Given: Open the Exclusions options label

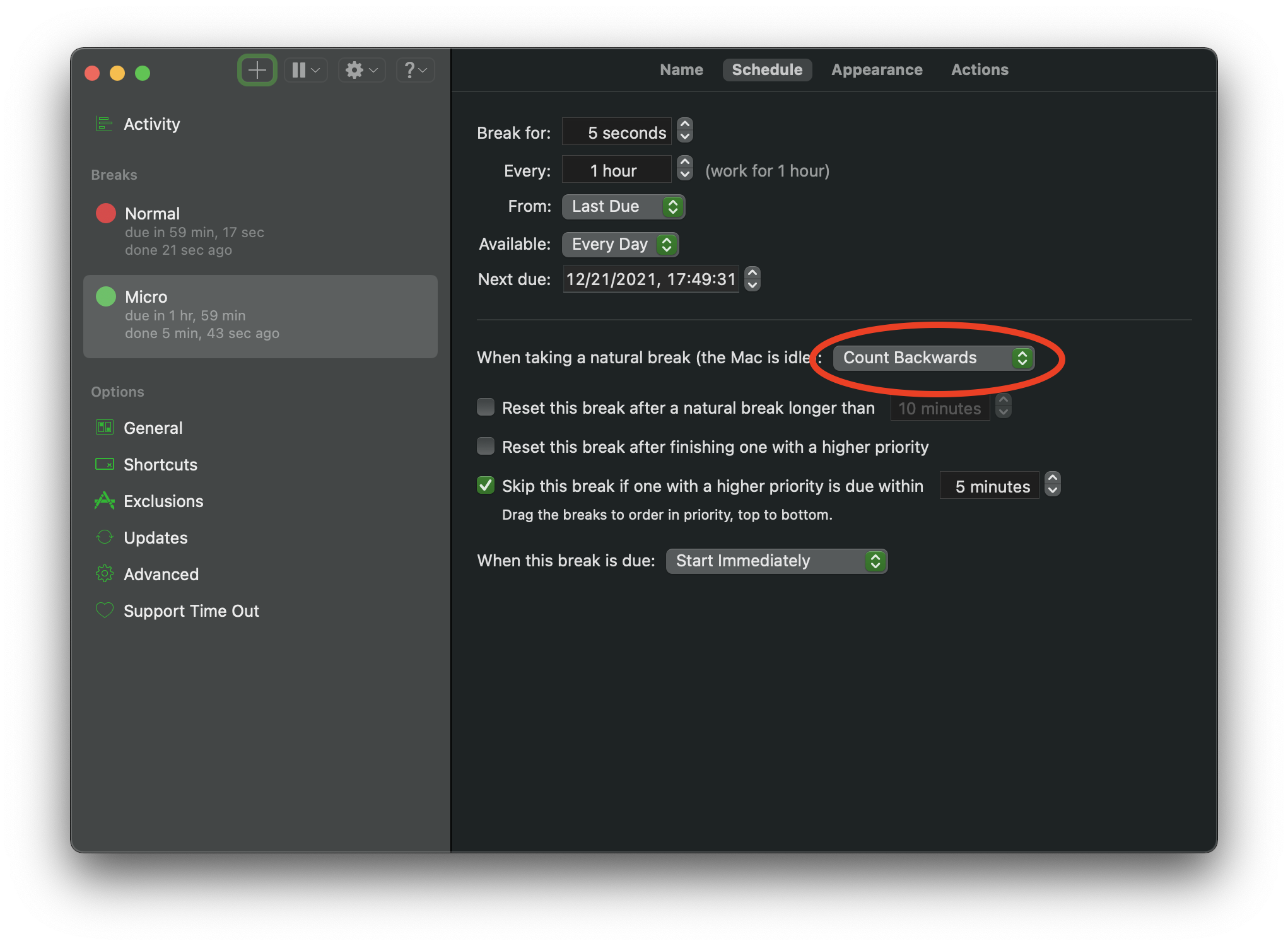Looking at the screenshot, I should pyautogui.click(x=163, y=501).
